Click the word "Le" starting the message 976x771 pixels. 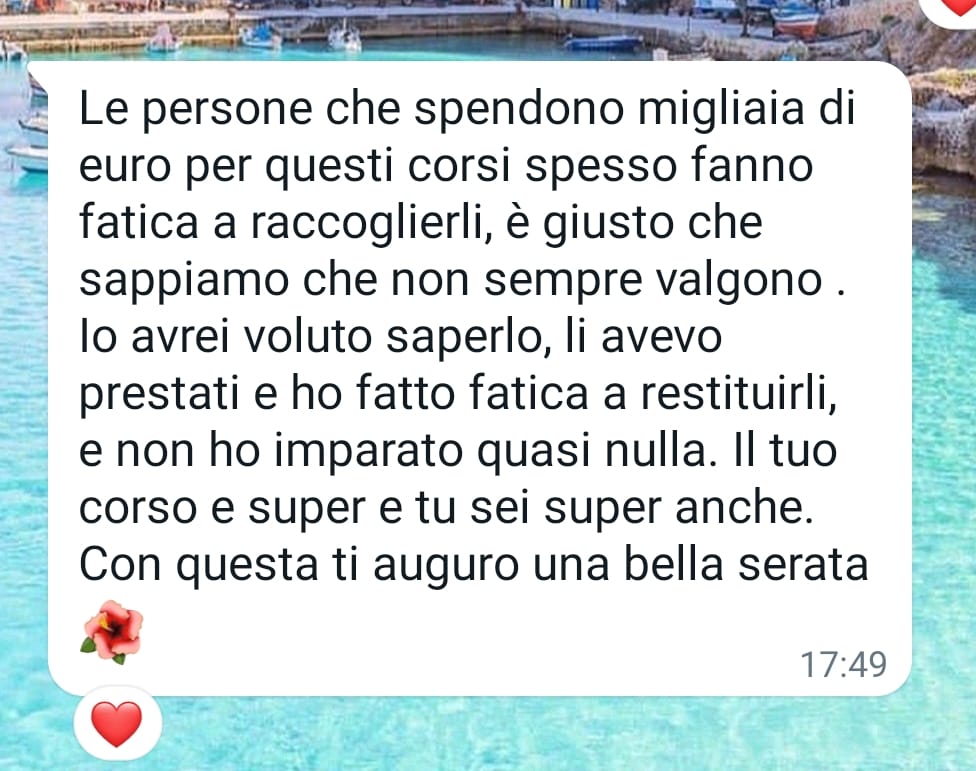[x=103, y=109]
